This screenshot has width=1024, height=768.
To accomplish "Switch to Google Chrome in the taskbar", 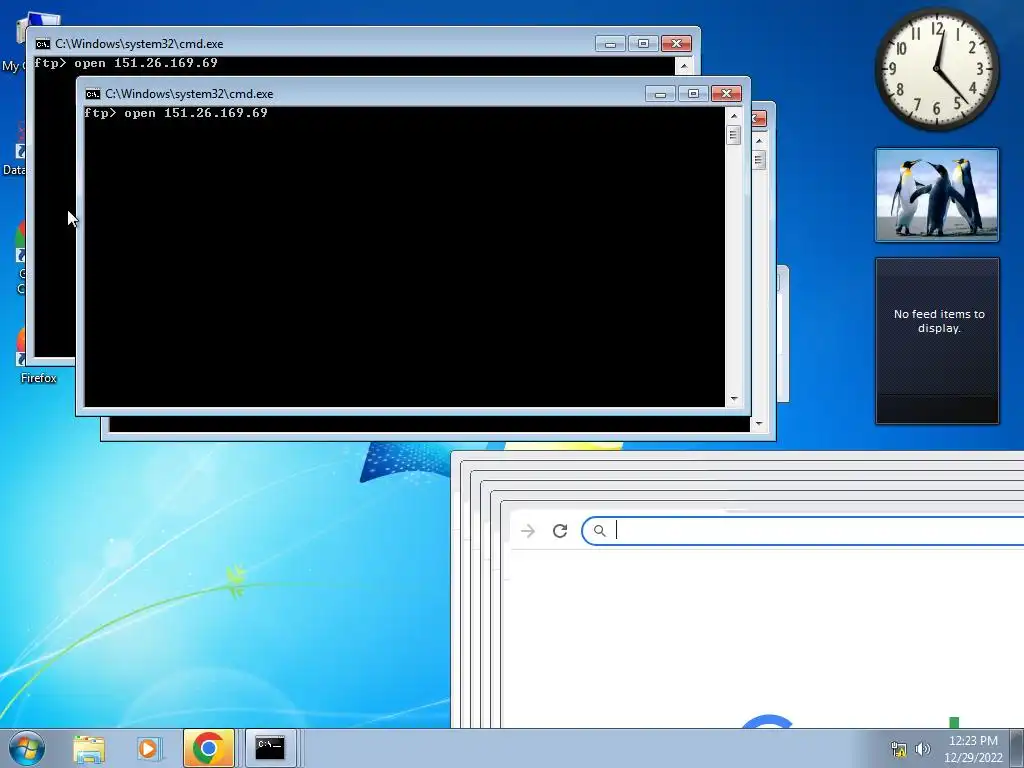I will tap(208, 748).
